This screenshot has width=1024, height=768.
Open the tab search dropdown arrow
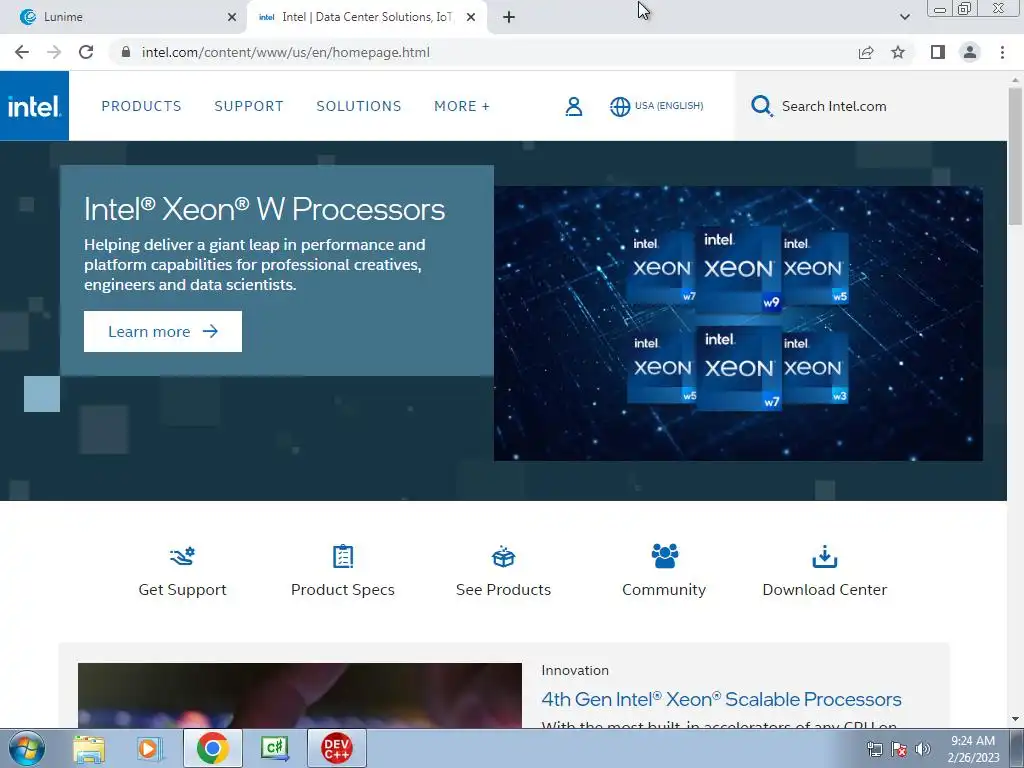click(904, 17)
